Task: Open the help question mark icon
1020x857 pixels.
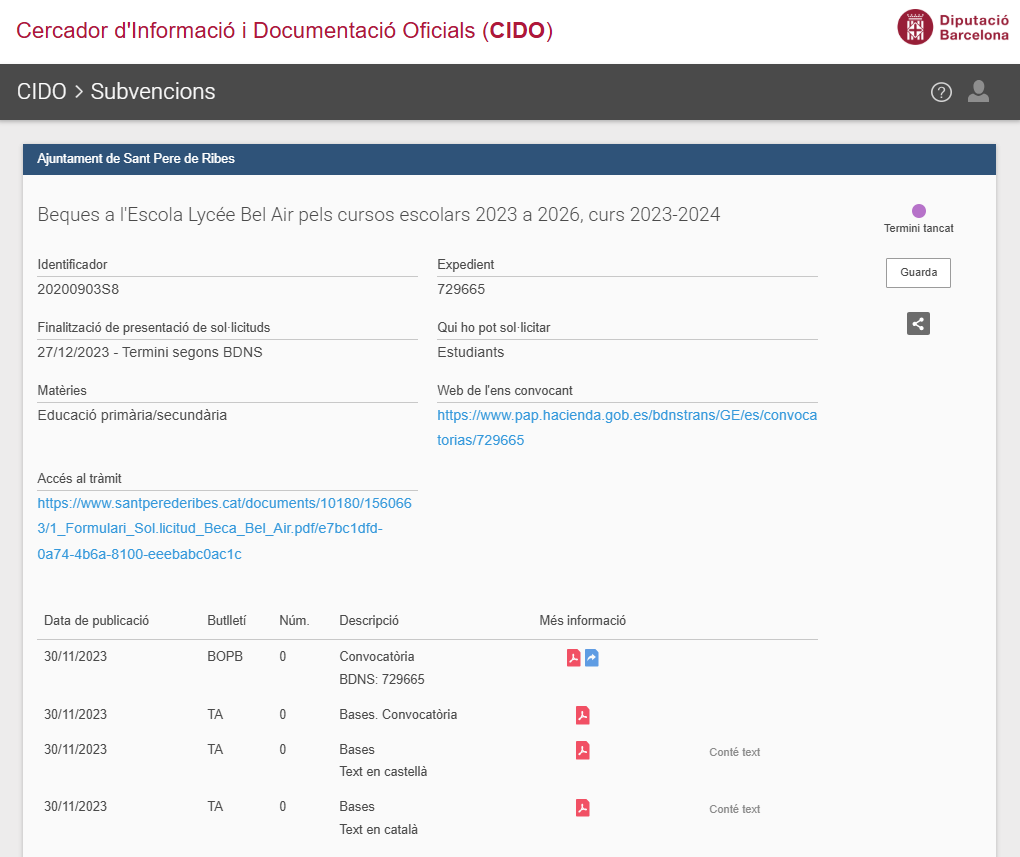Action: [x=941, y=93]
